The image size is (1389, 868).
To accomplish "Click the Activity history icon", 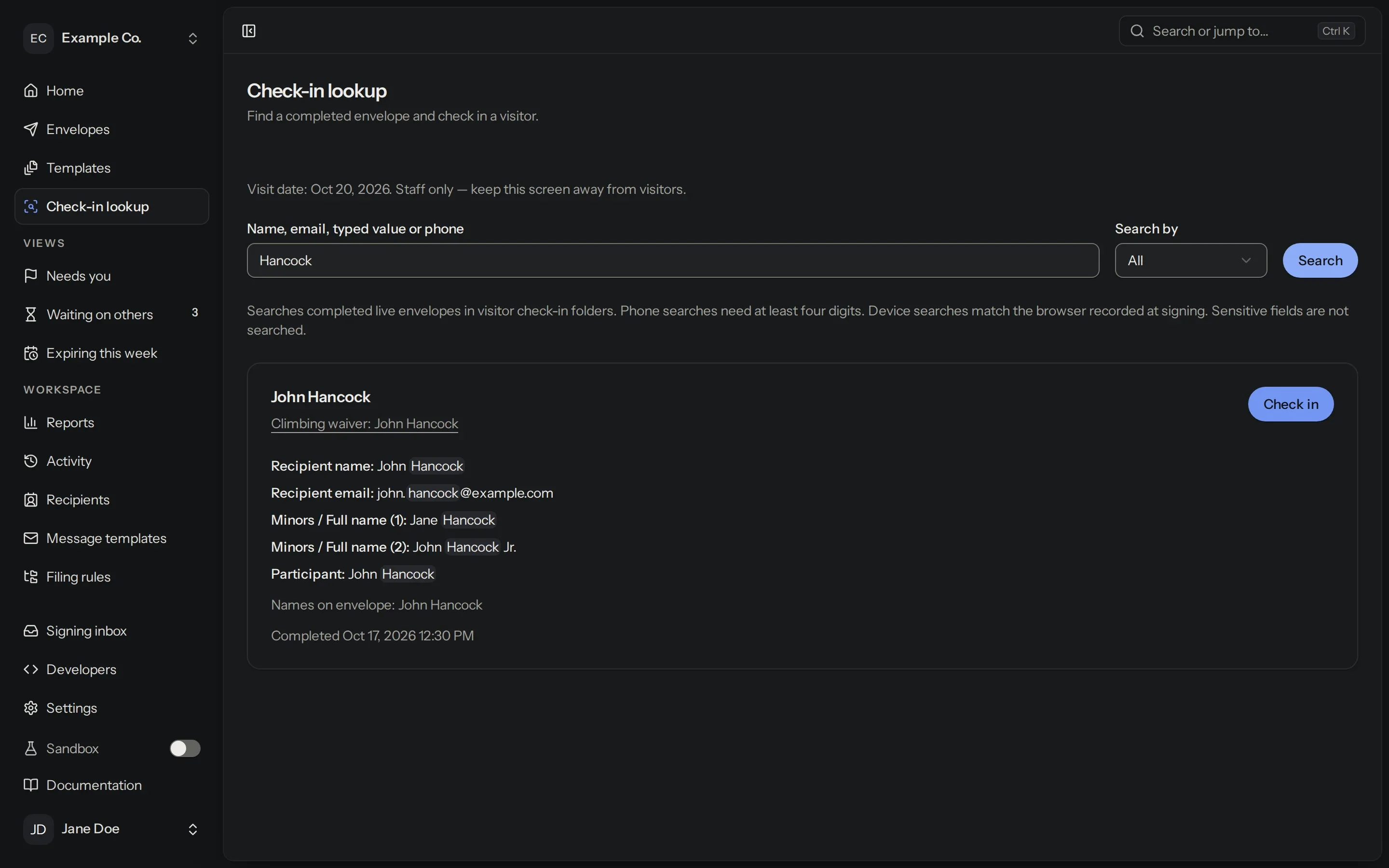I will coord(31,461).
